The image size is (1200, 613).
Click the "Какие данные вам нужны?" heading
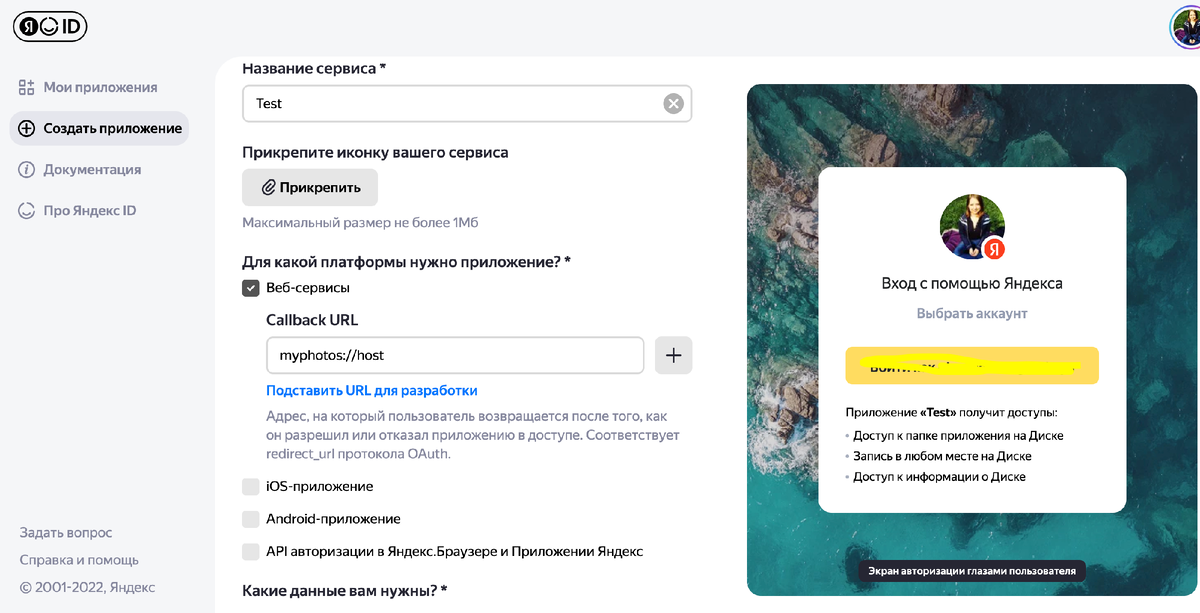coord(344,591)
